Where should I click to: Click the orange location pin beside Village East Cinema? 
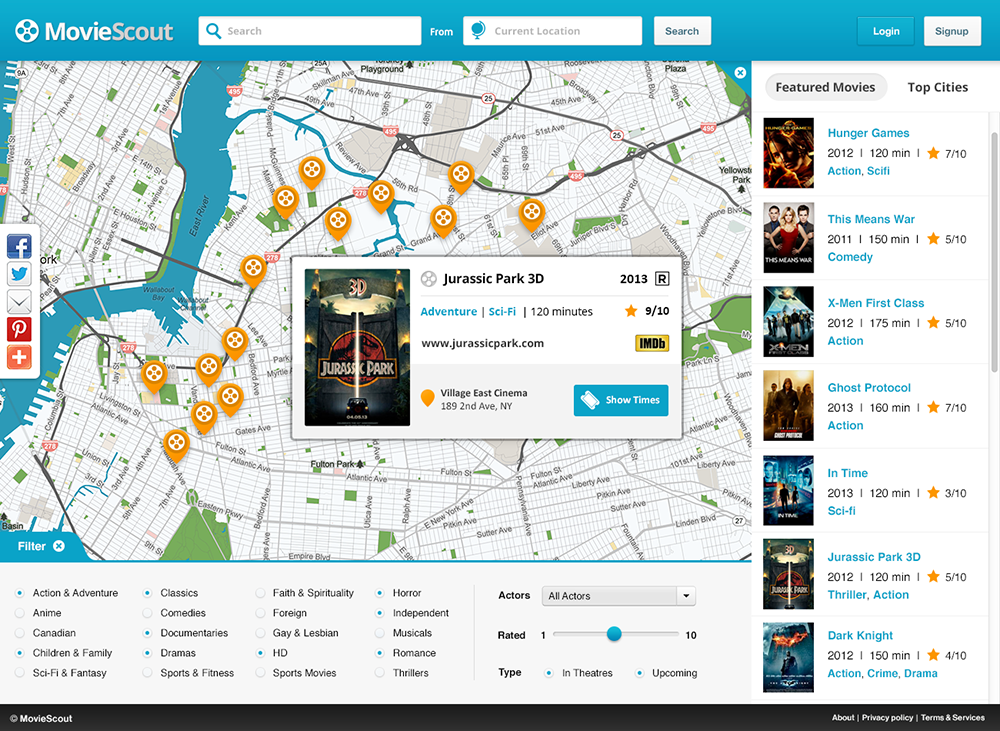tap(428, 399)
